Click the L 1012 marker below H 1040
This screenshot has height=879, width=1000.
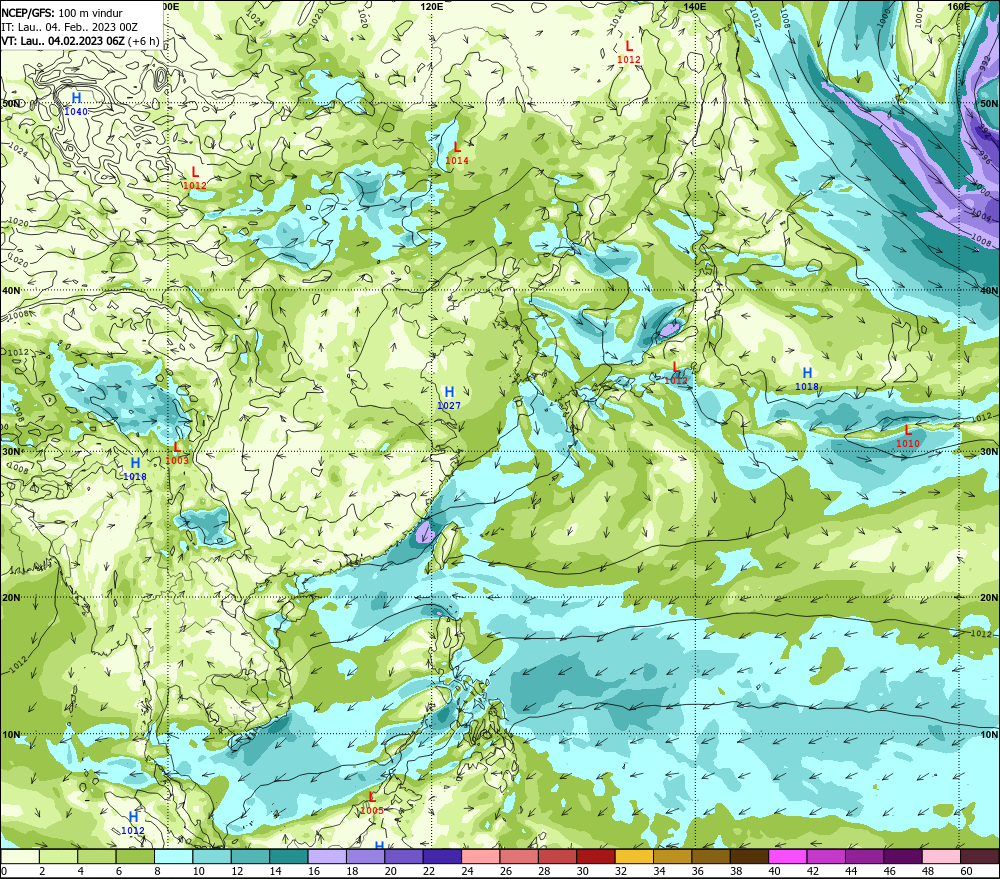(x=195, y=178)
